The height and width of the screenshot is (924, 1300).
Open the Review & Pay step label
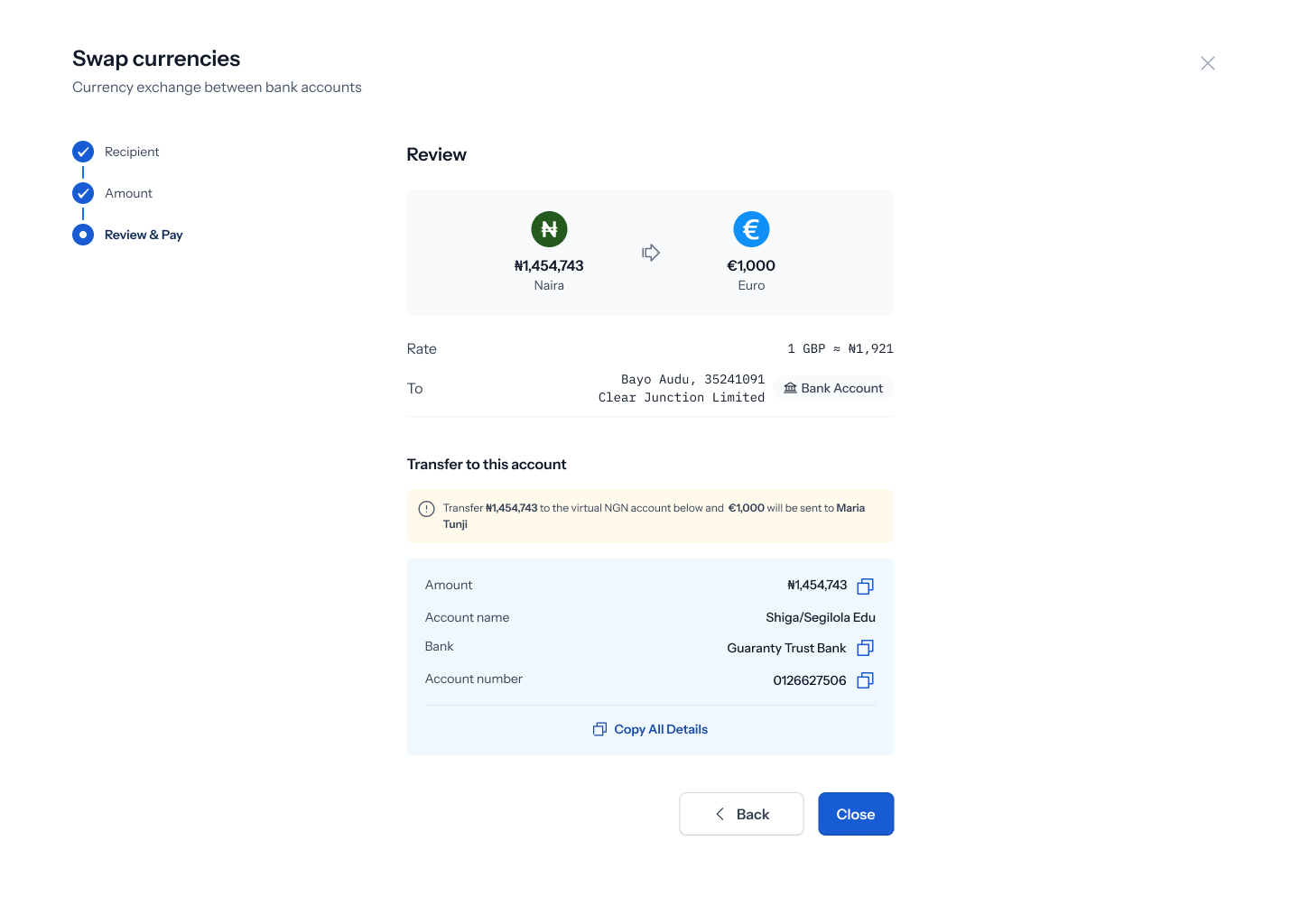(144, 235)
